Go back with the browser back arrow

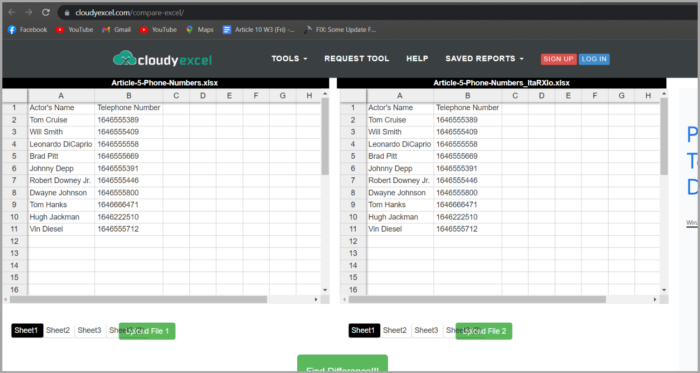point(12,12)
